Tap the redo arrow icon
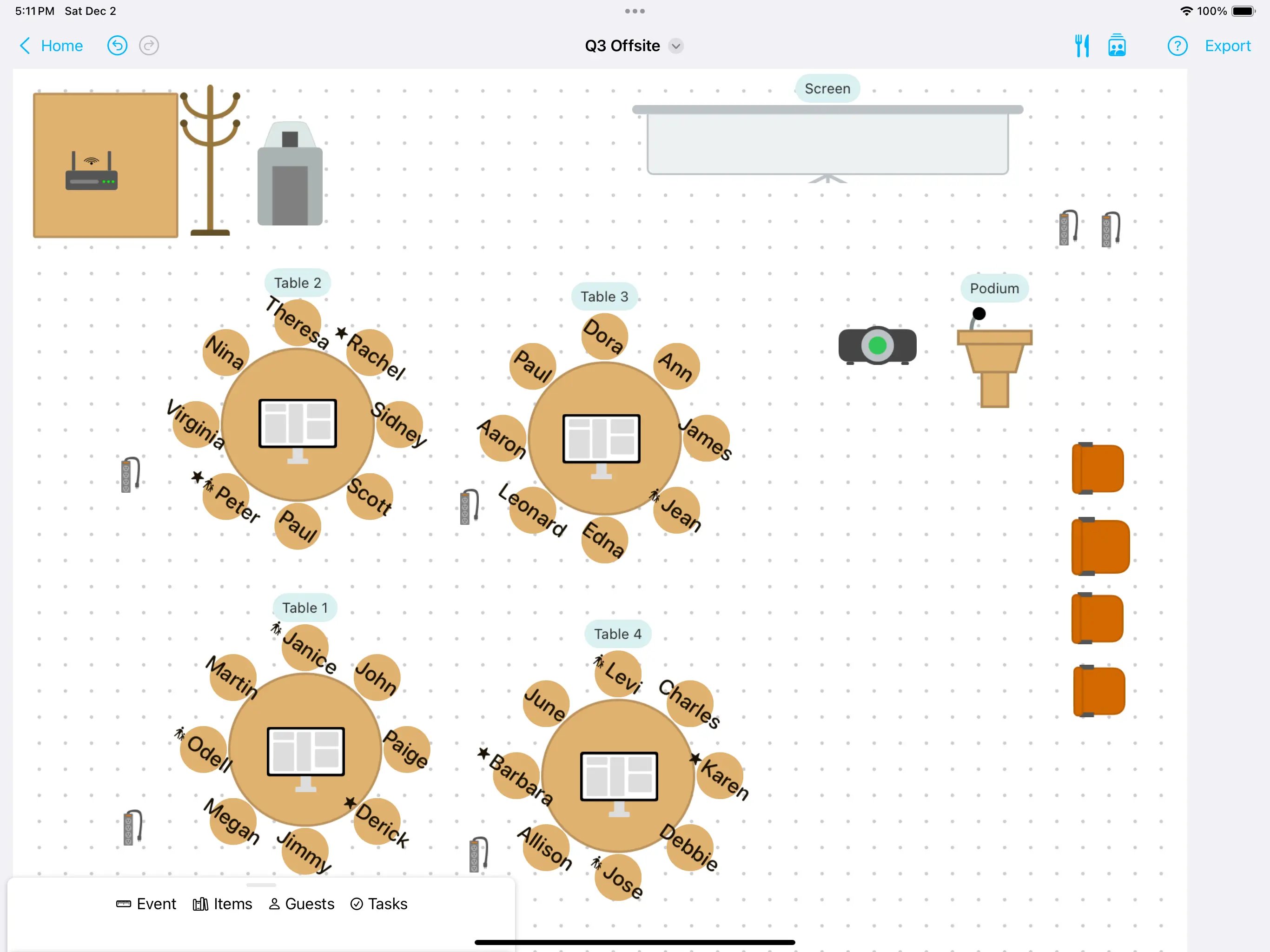This screenshot has height=952, width=1270. coord(149,46)
